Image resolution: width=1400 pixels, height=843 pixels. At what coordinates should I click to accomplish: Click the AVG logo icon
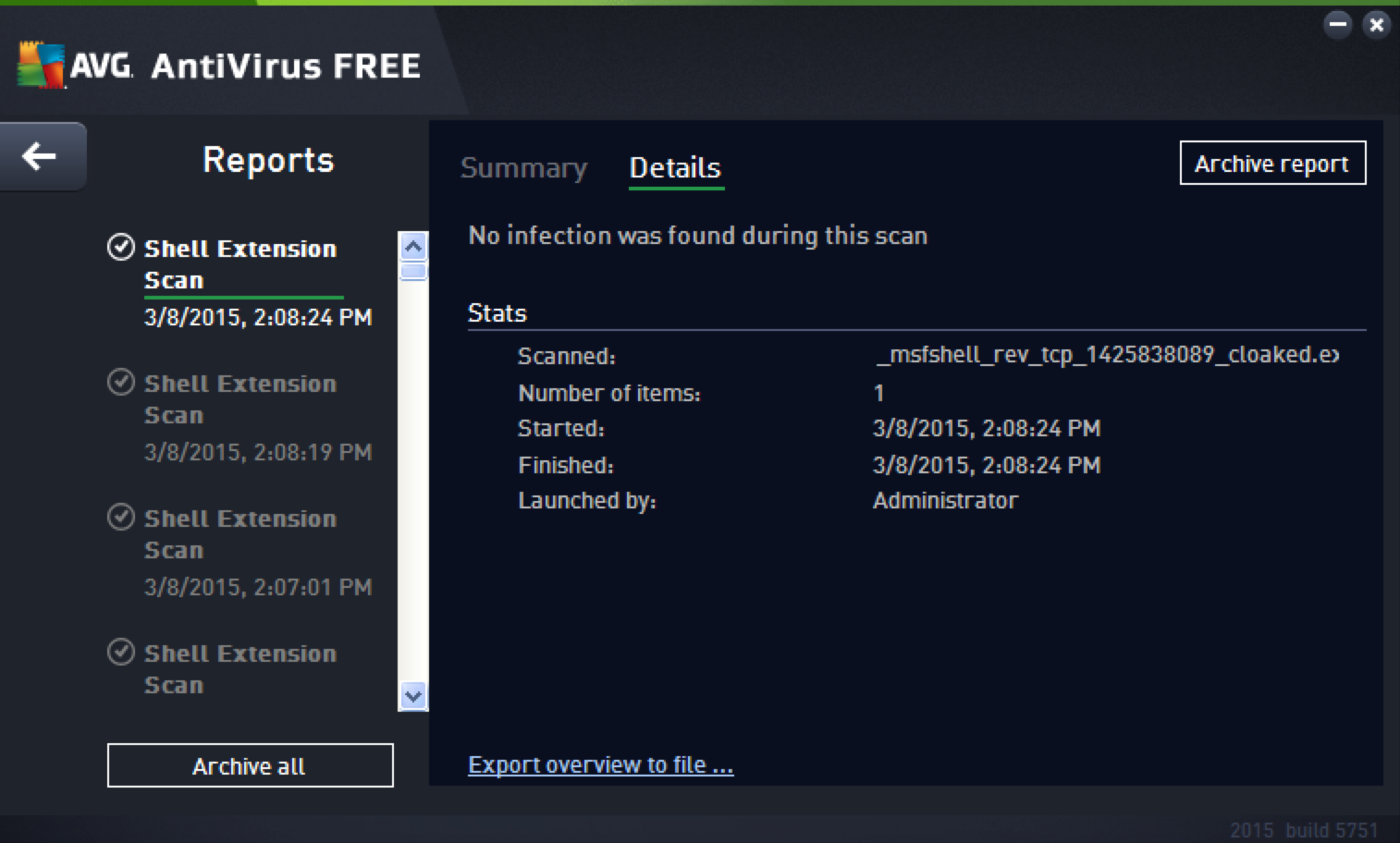tap(42, 65)
